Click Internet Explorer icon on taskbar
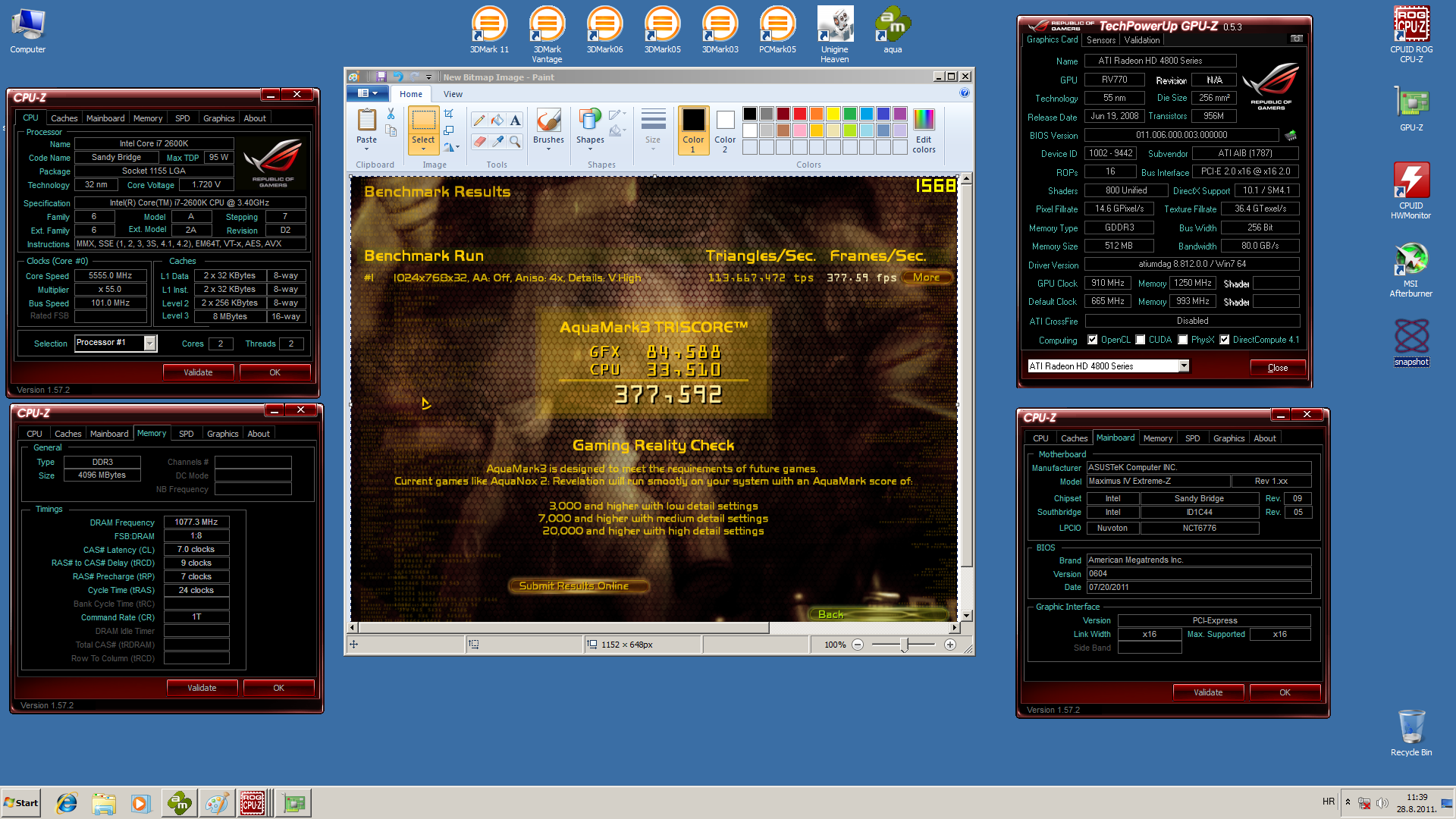Screen dimensions: 1456x819 [67, 803]
